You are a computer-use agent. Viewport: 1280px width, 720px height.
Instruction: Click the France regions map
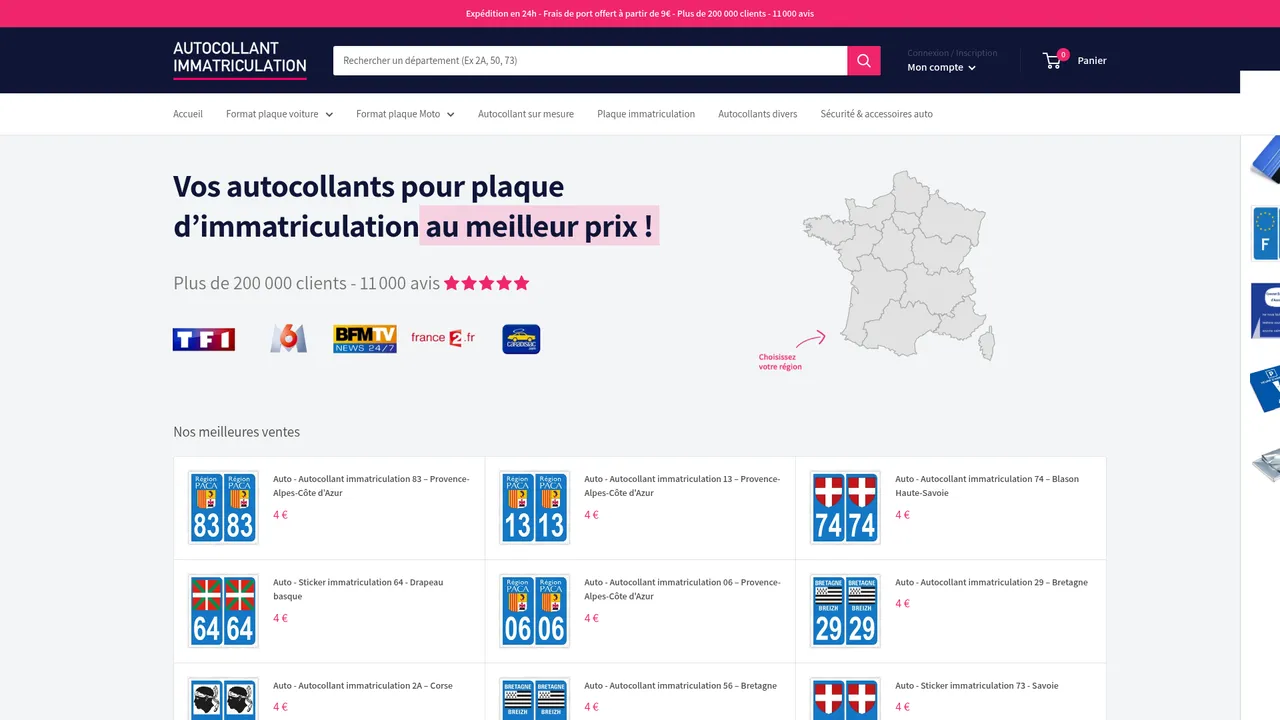coord(897,264)
